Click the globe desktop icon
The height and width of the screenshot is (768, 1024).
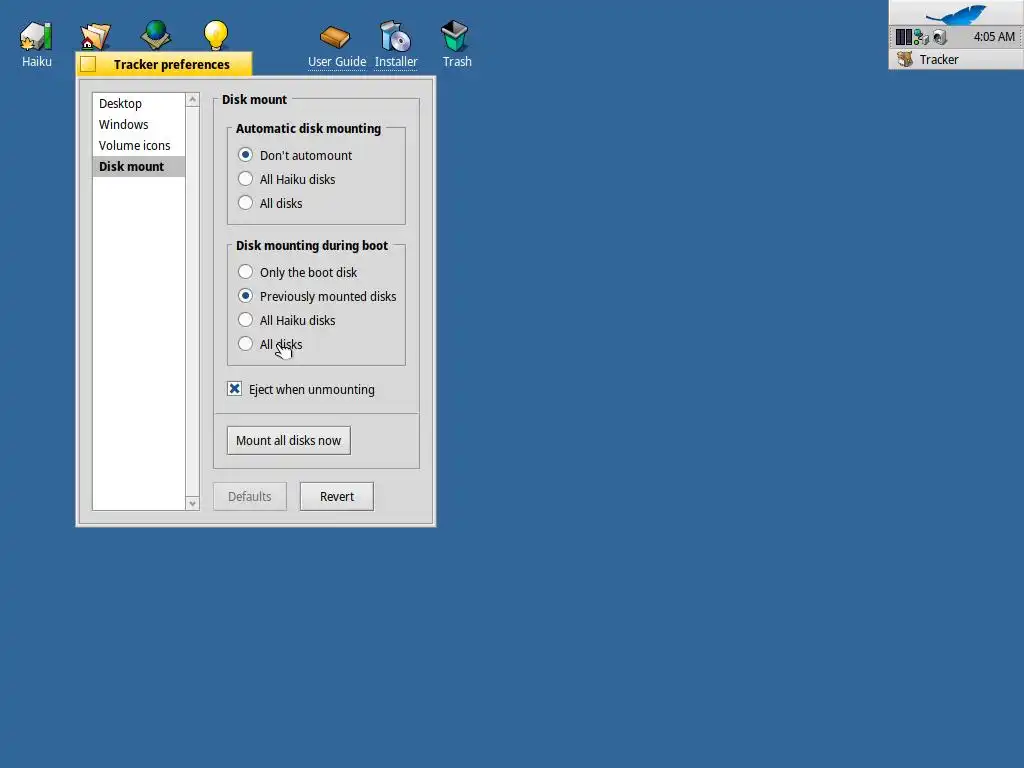[155, 35]
